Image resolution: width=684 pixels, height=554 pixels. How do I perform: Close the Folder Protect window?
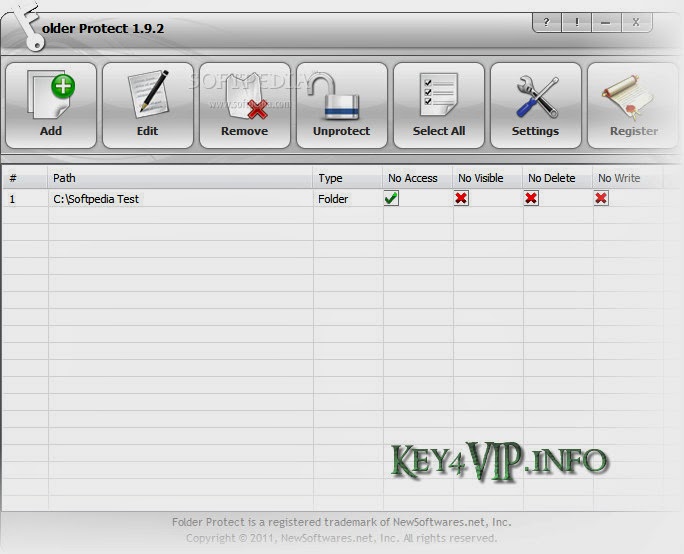coord(636,22)
